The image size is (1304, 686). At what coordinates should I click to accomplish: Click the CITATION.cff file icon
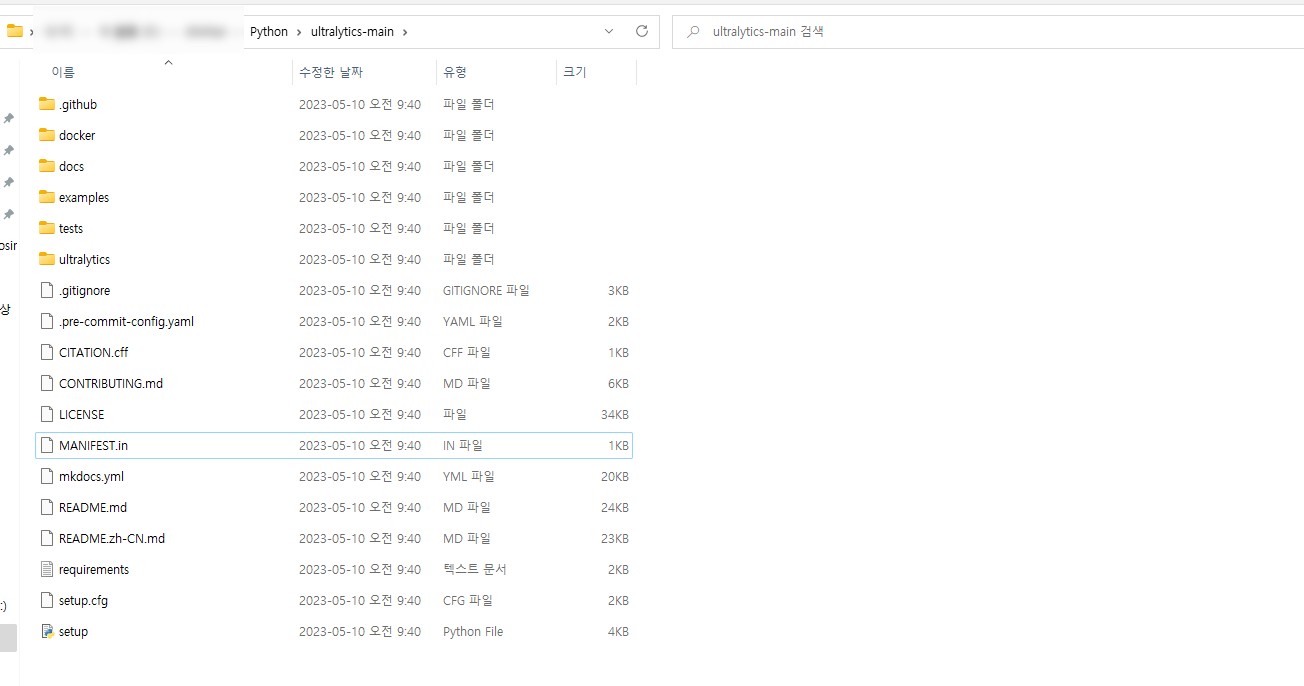tap(46, 352)
